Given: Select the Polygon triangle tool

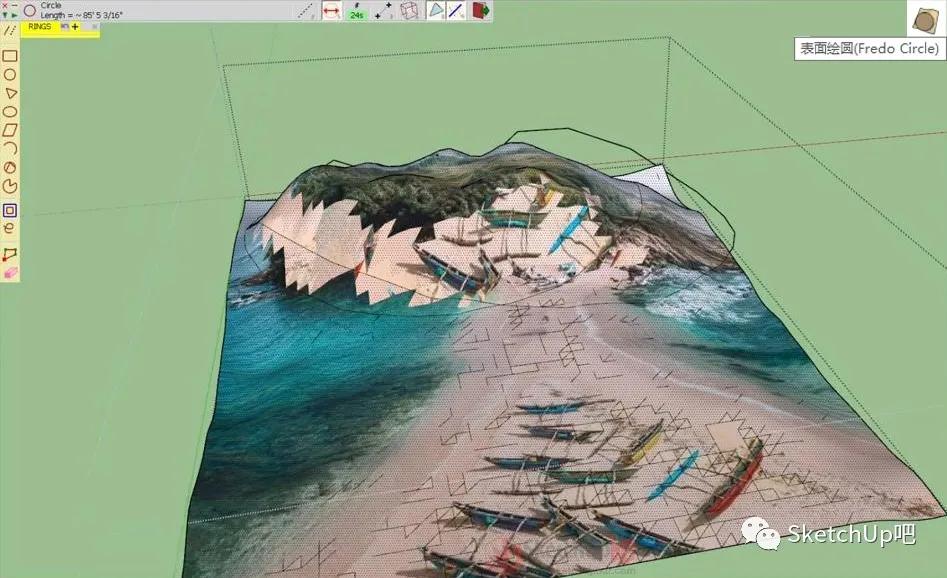Looking at the screenshot, I should [10, 93].
